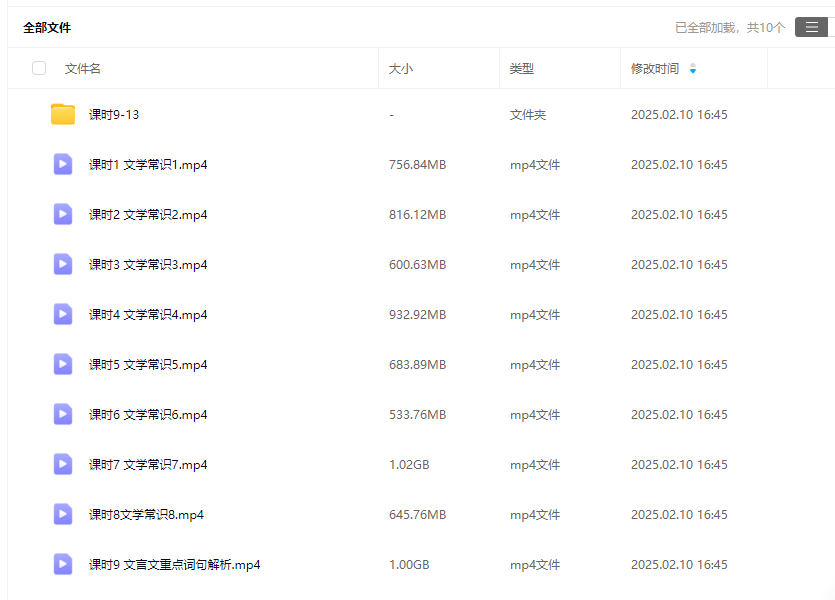
Task: Click the size value 1.00GB
Action: pos(409,565)
